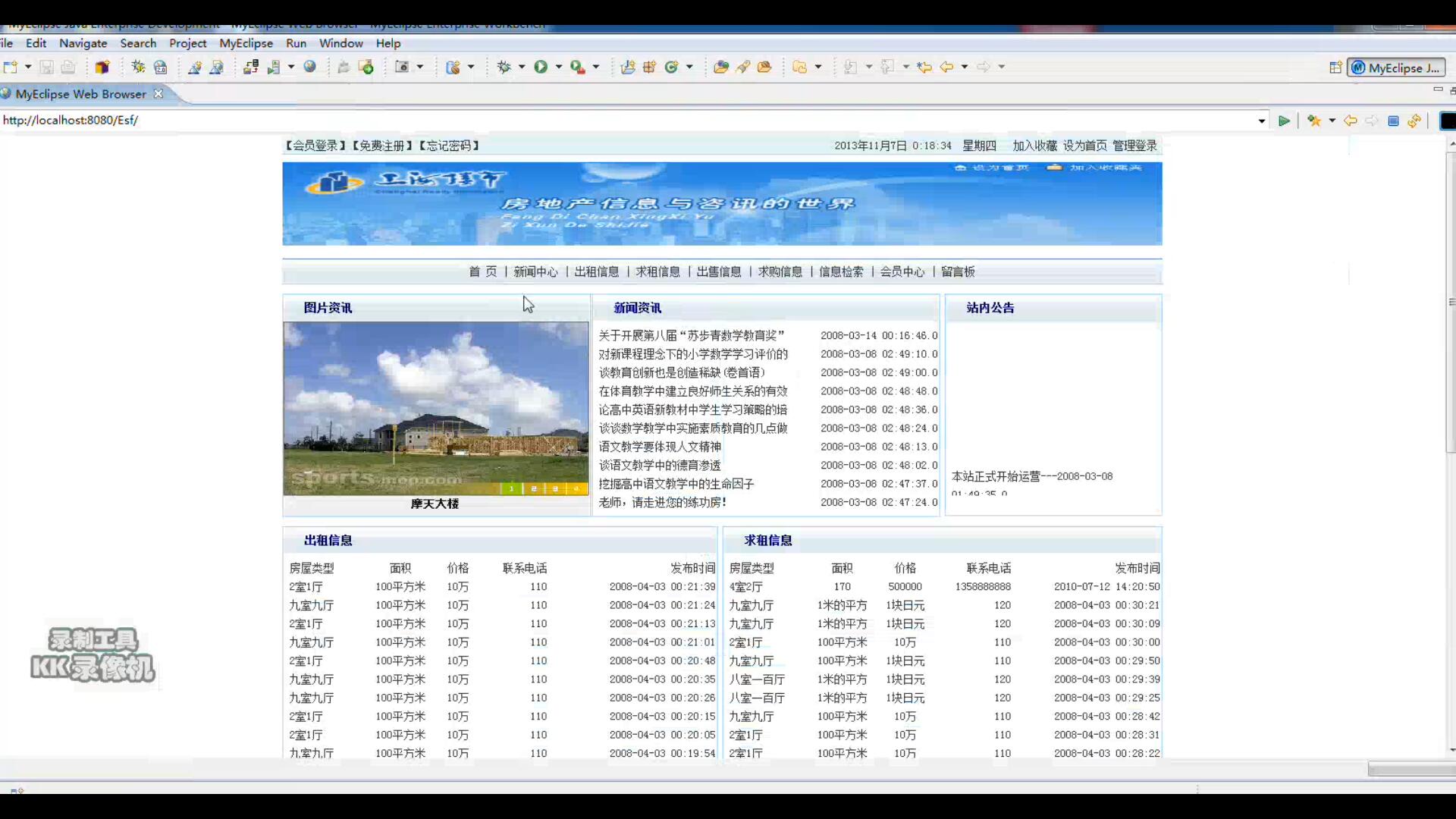Click the deploy to server toolbar icon
The image size is (1456, 819).
250,67
